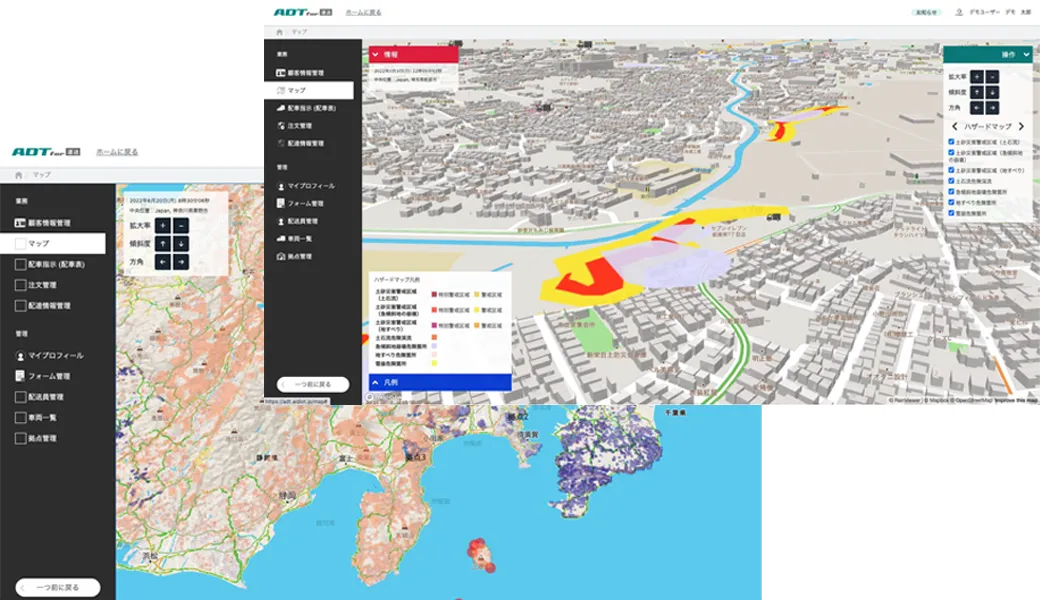Collapse the green 操作 panel via its chevron
Screen dimensions: 1040x600
pos(1026,54)
